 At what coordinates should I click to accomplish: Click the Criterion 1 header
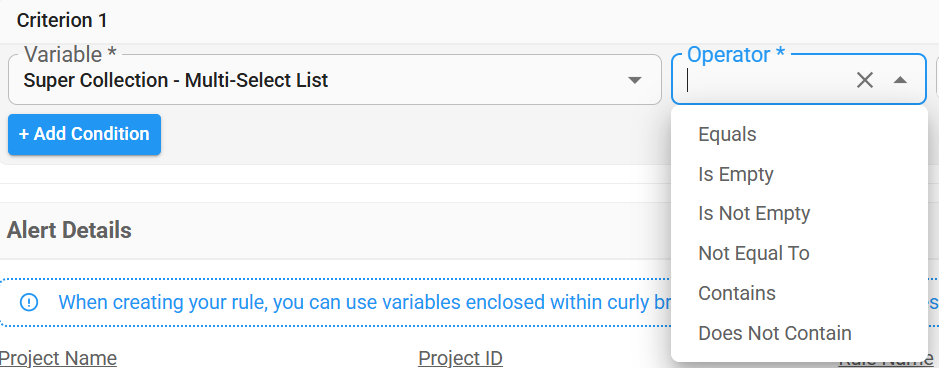[62, 20]
